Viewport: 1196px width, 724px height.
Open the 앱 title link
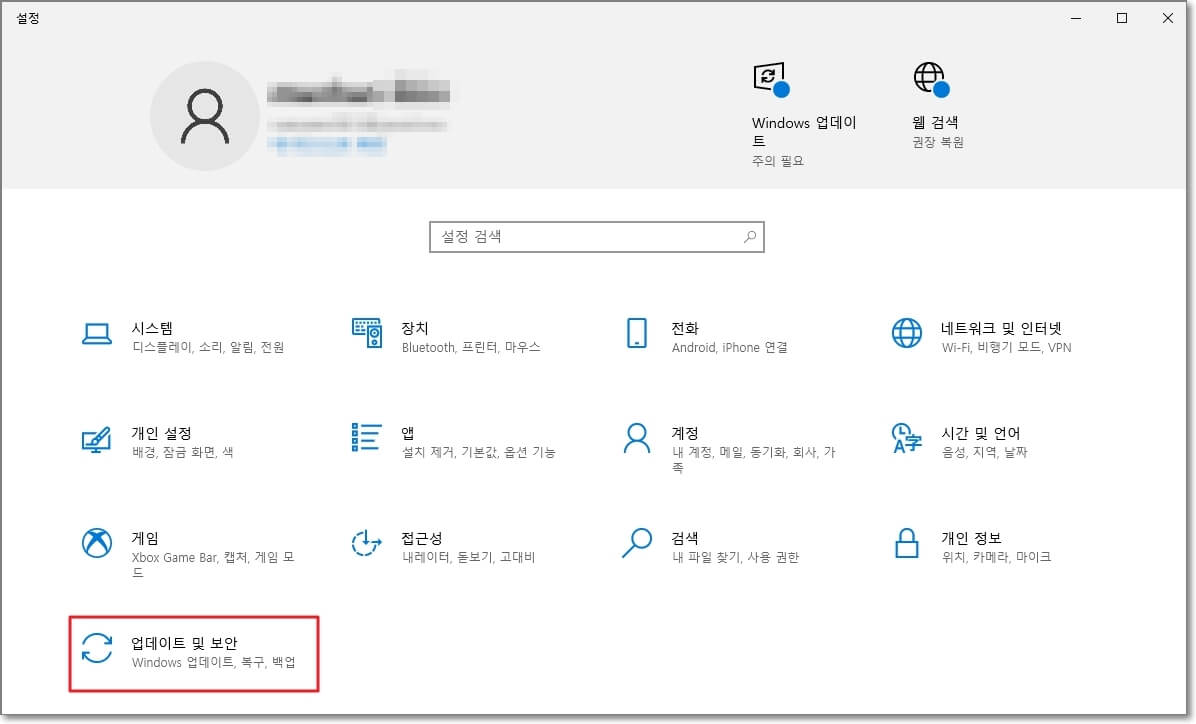coord(408,433)
